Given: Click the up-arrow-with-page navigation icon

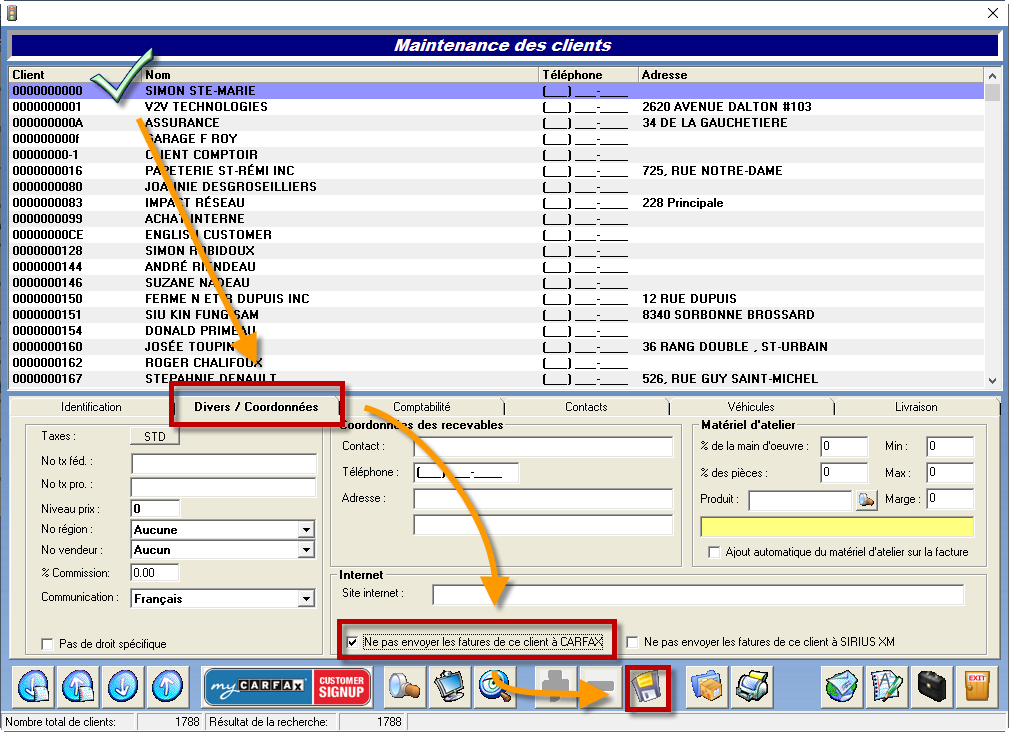Looking at the screenshot, I should point(78,686).
